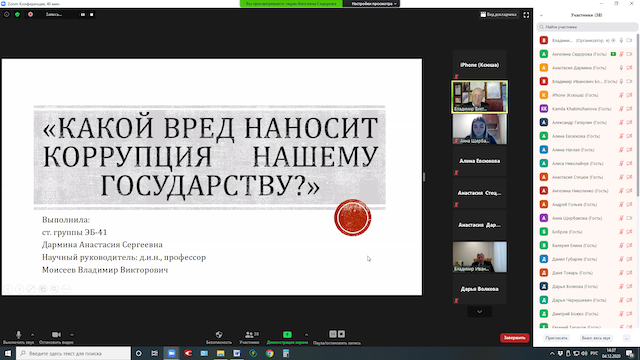This screenshot has width=640, height=360.
Task: Click Windows taskbar search box
Action: [x=73, y=353]
